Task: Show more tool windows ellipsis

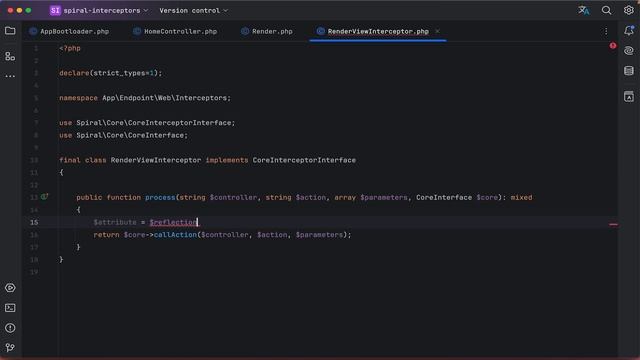Action: (10, 76)
